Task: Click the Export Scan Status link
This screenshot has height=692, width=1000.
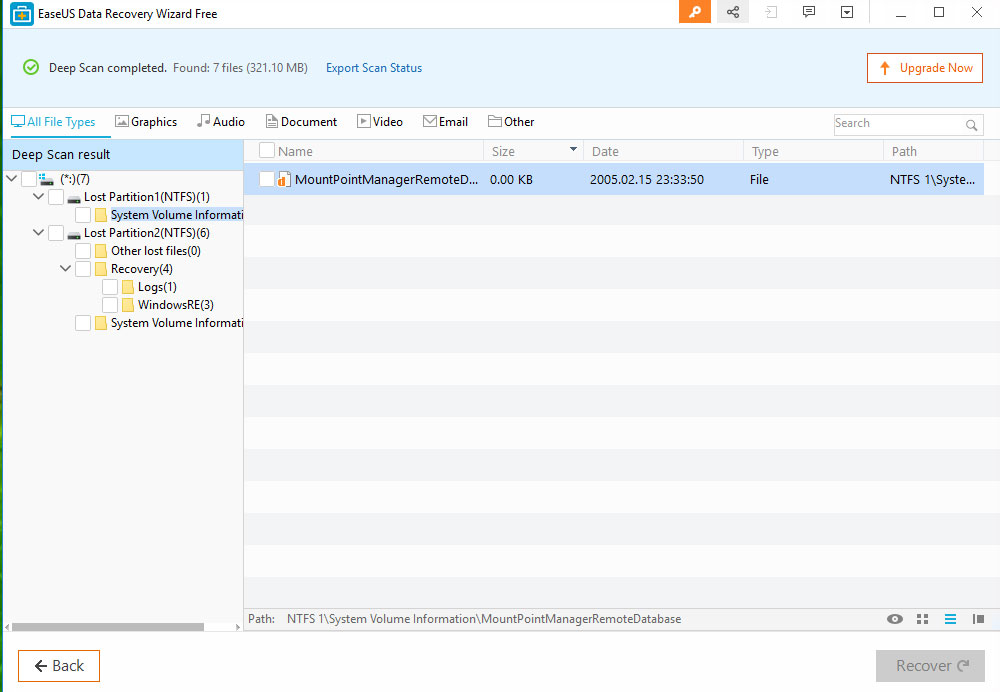Action: pos(374,68)
